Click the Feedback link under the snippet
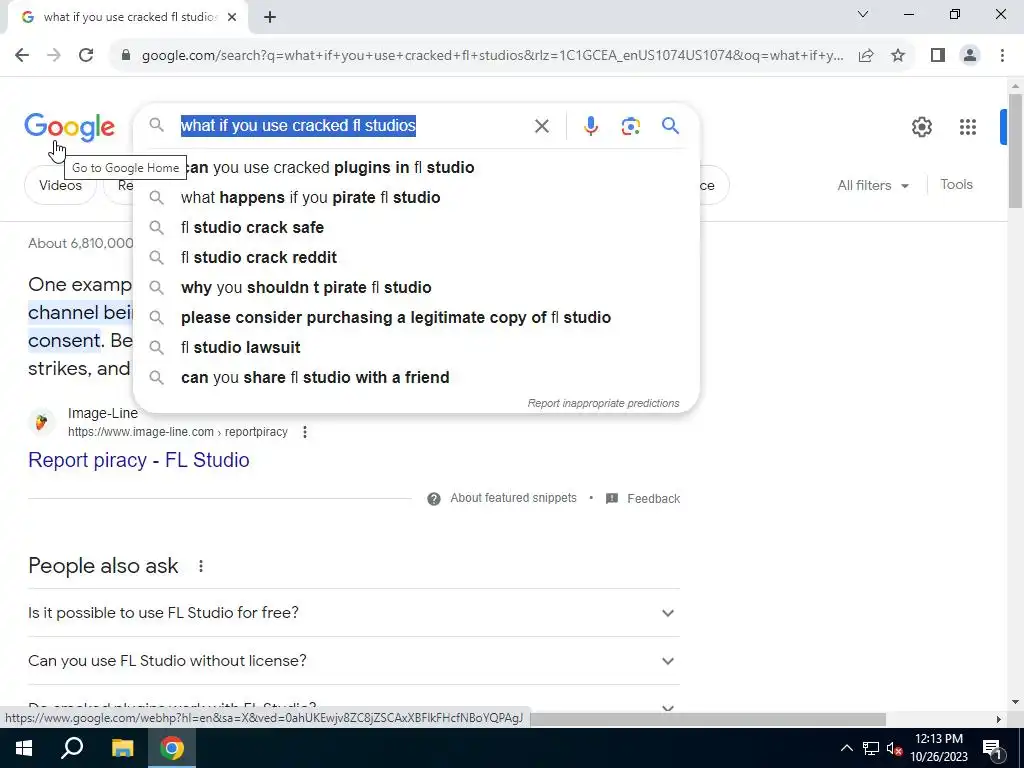1024x768 pixels. [x=654, y=498]
